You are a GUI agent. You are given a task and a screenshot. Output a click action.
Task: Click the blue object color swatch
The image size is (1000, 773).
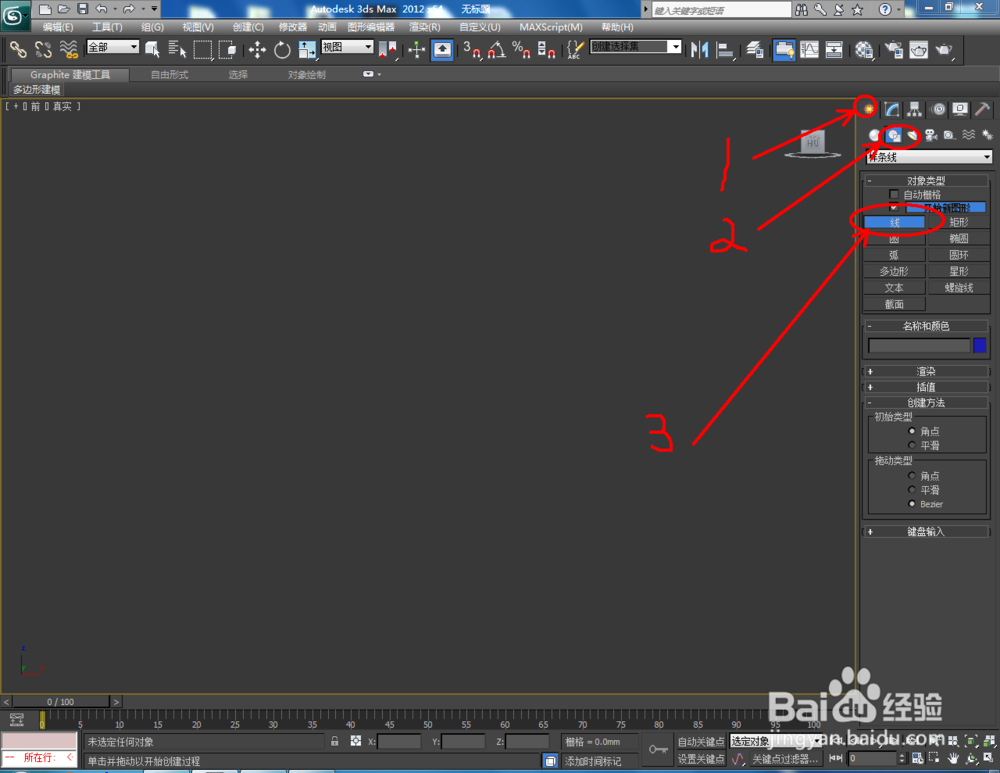click(980, 346)
